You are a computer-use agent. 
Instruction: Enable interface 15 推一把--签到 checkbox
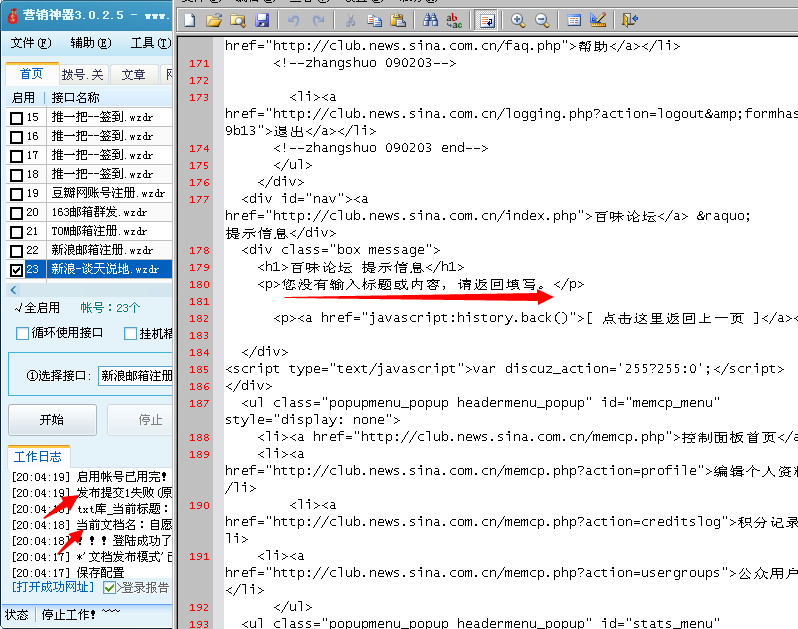point(16,118)
